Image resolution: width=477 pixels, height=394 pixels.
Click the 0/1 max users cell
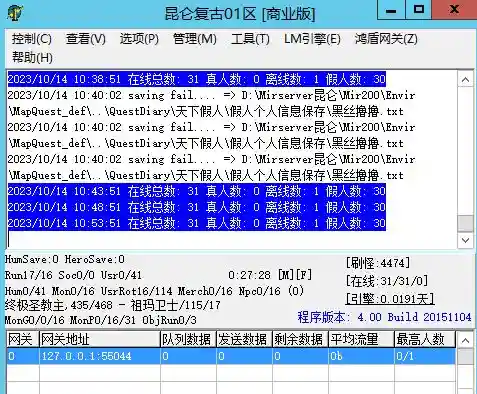(x=425, y=356)
